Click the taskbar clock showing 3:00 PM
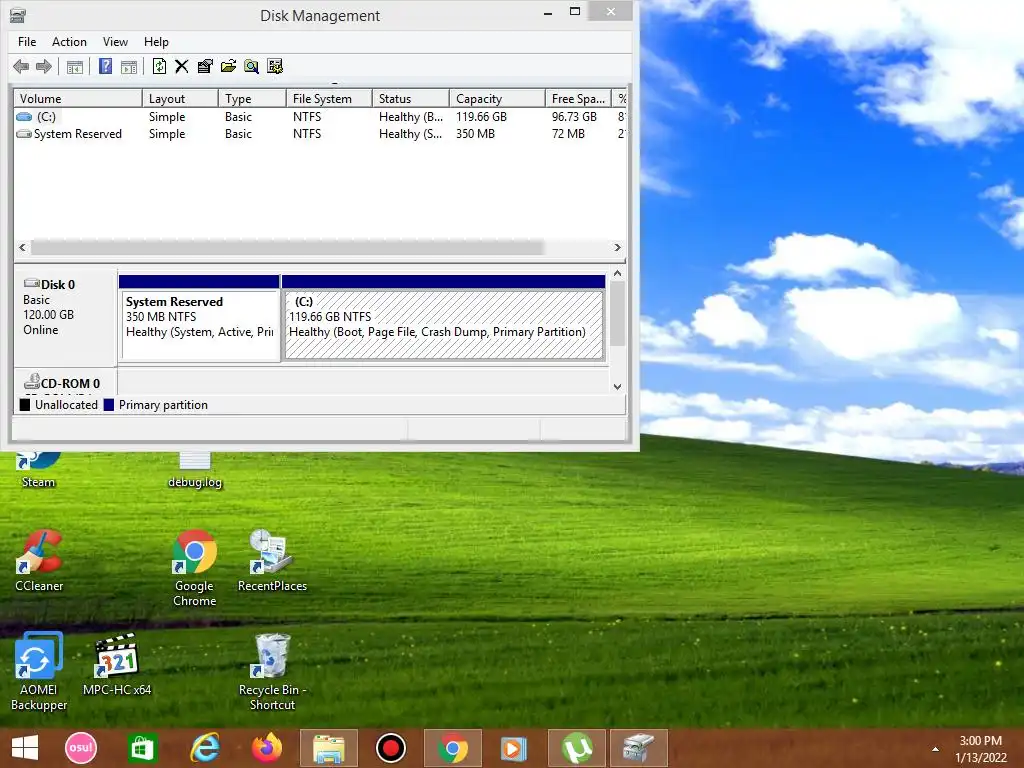This screenshot has height=768, width=1024. (981, 749)
